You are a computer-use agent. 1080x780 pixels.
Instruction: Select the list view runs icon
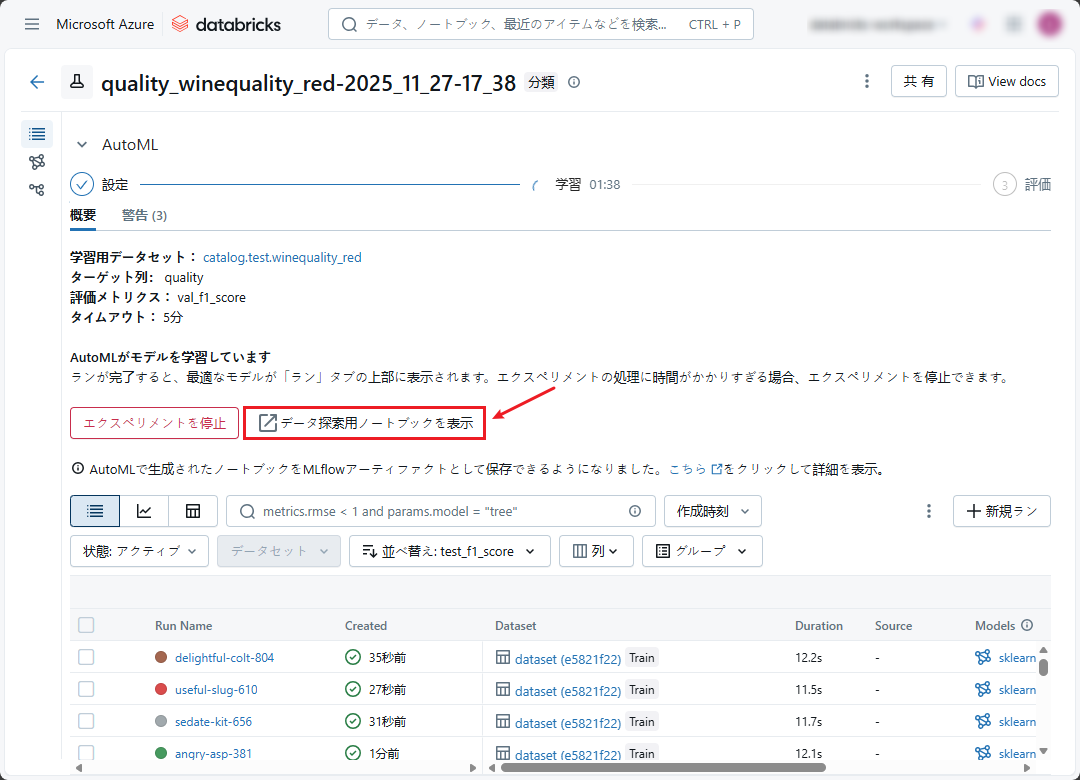coord(95,511)
